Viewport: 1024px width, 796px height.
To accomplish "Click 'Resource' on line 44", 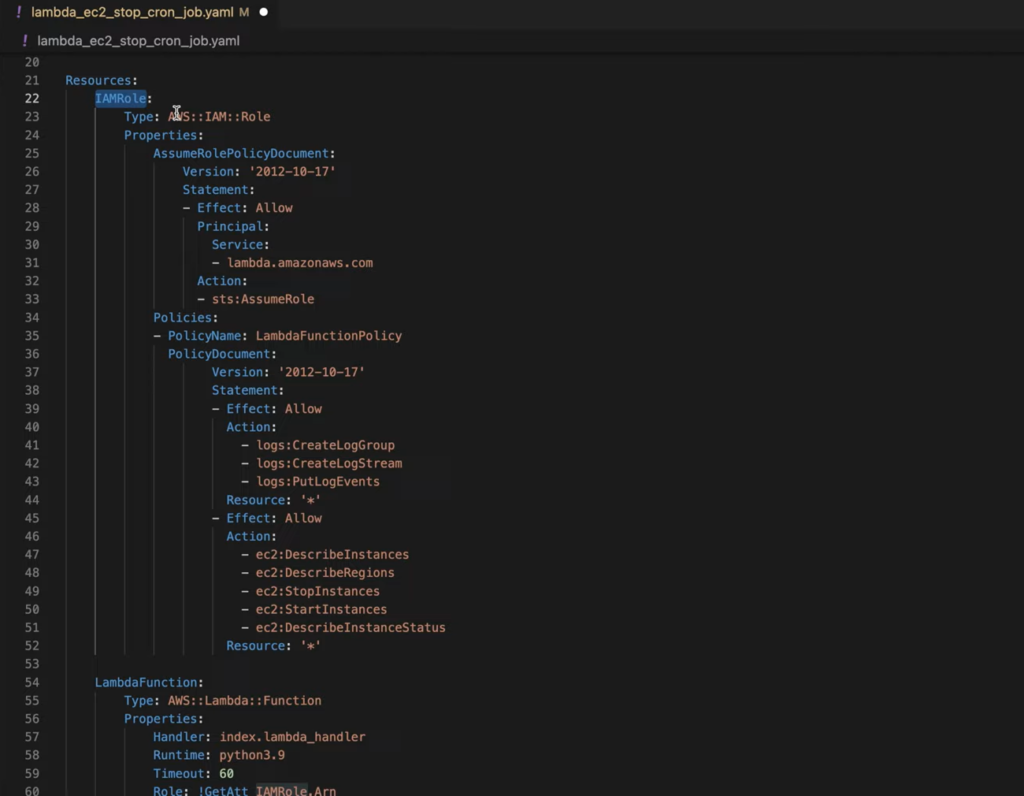I will pyautogui.click(x=255, y=500).
